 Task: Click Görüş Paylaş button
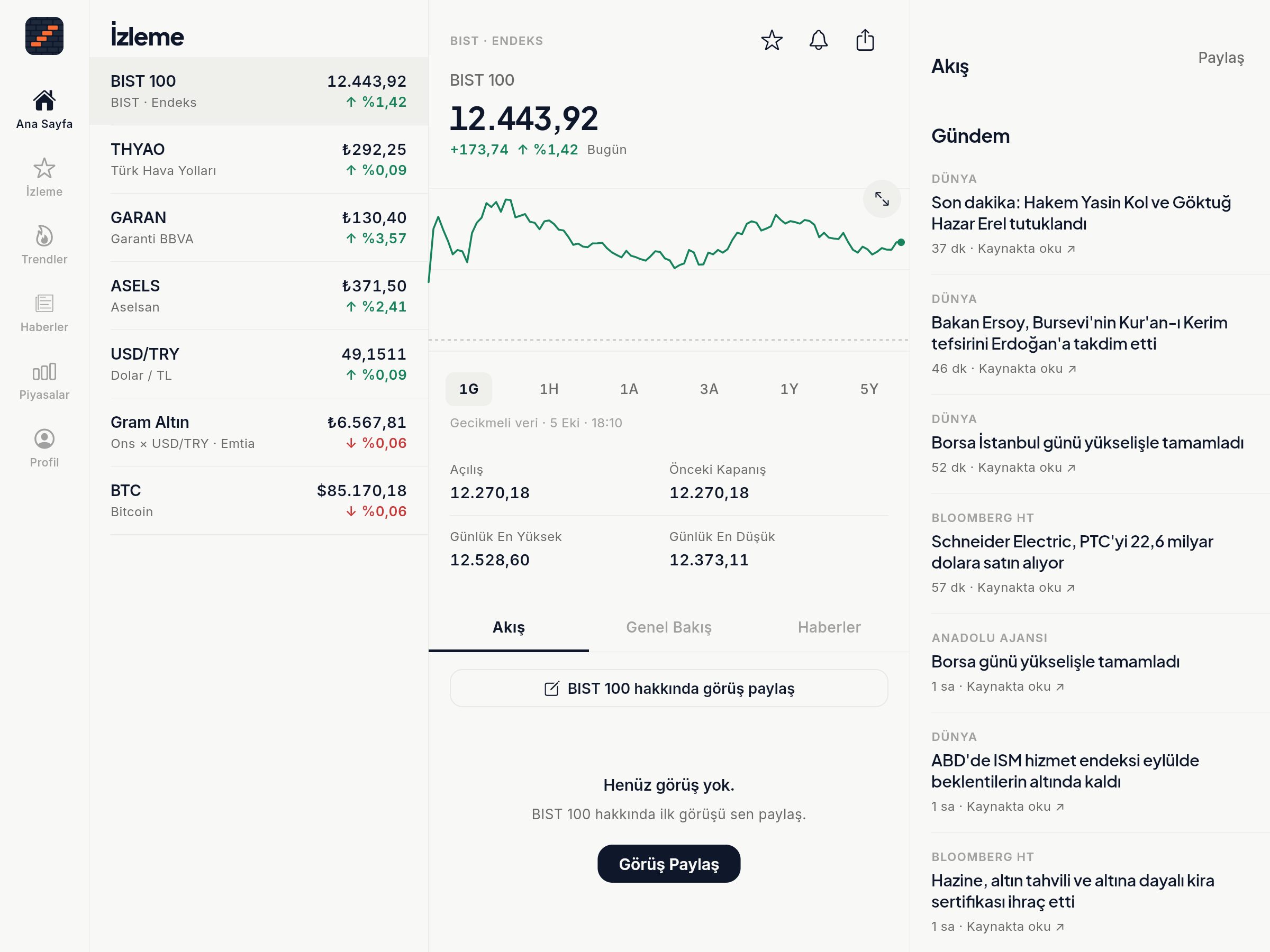tap(668, 864)
